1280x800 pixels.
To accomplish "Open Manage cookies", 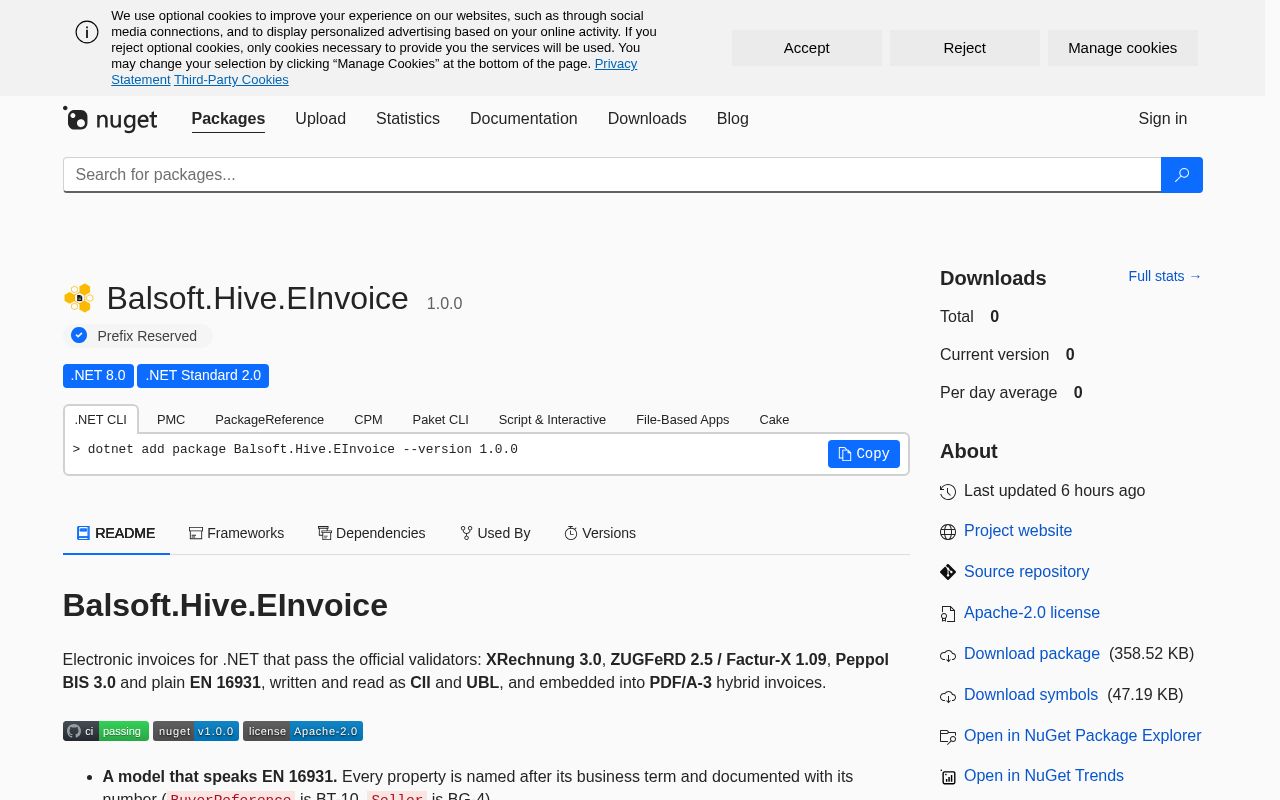I will coord(1123,48).
